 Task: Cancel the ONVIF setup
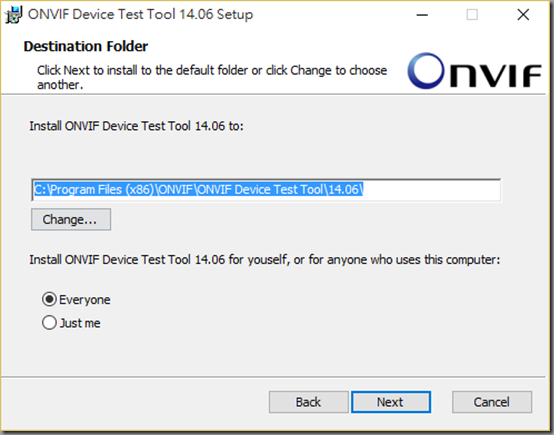(492, 402)
